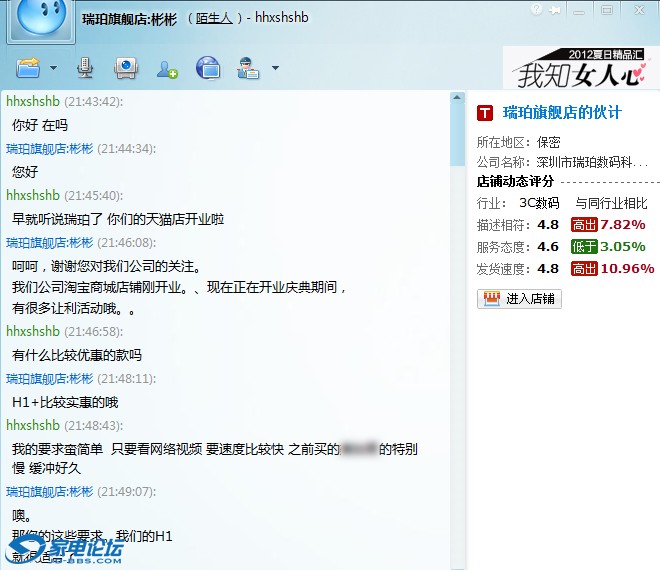Click the message H1+比较实惠的哦
This screenshot has width=660, height=570.
[65, 402]
